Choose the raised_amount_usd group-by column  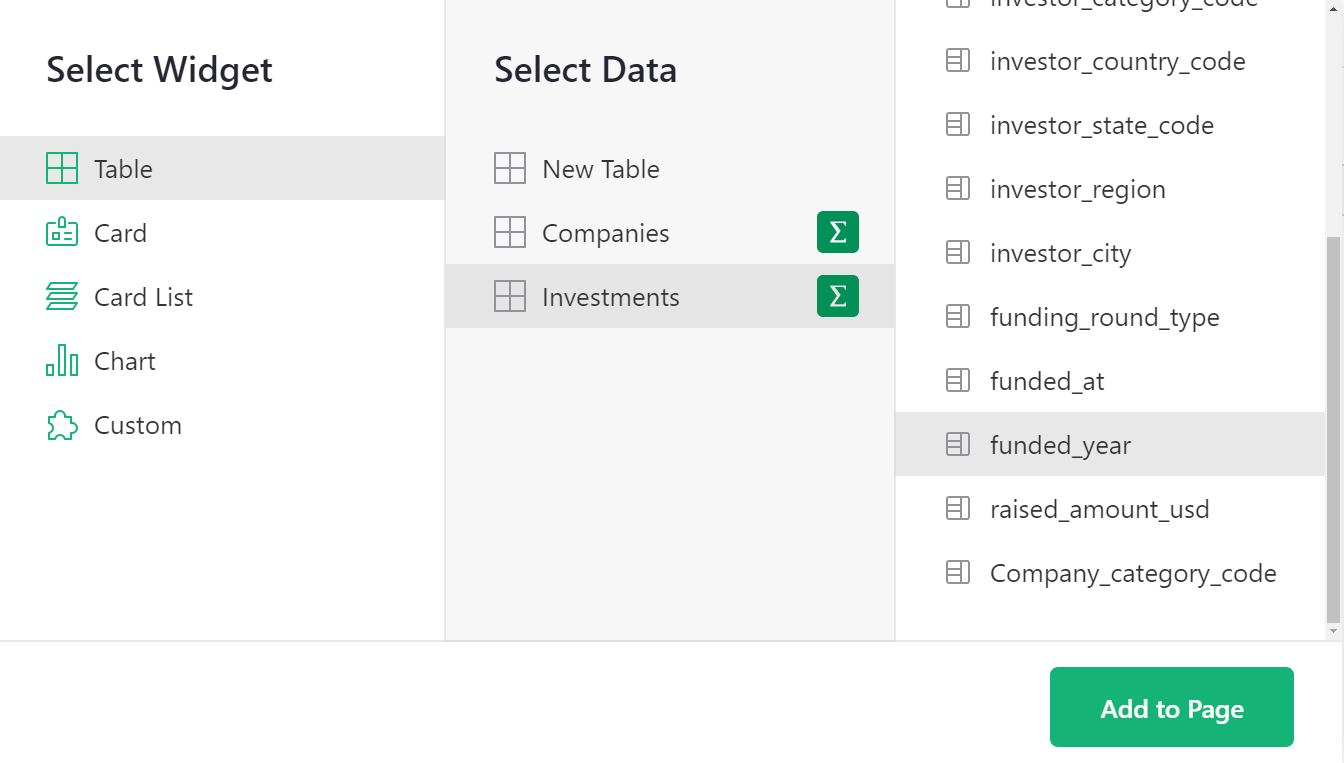1099,509
